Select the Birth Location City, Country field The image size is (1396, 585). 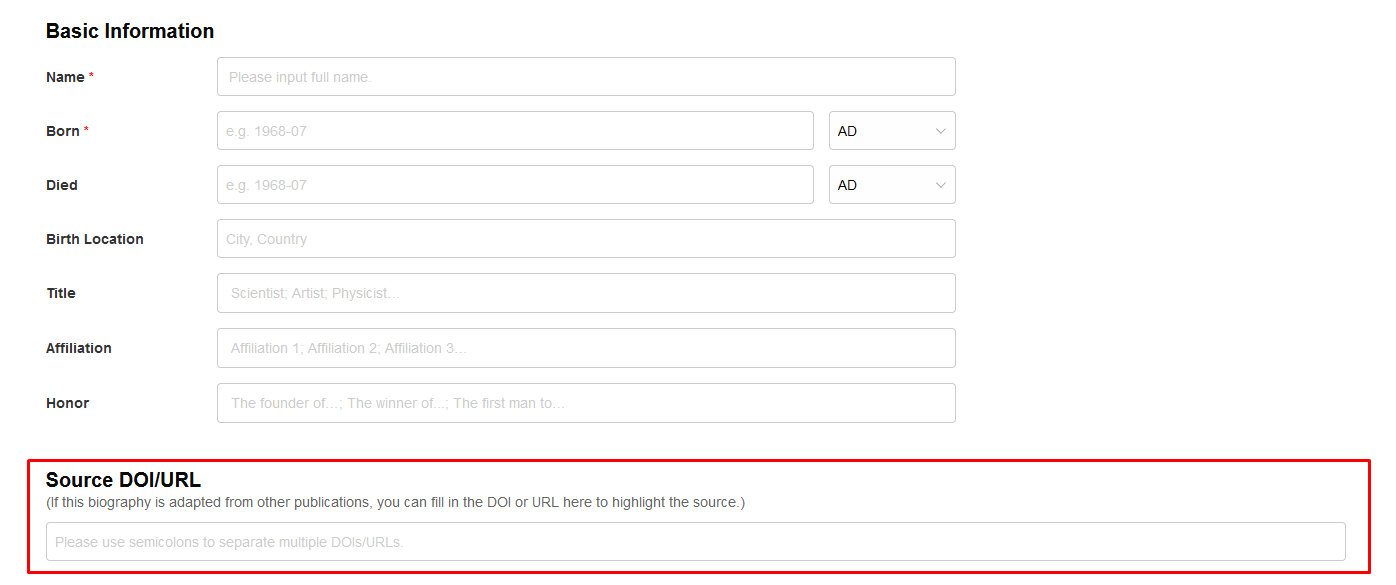pyautogui.click(x=586, y=239)
